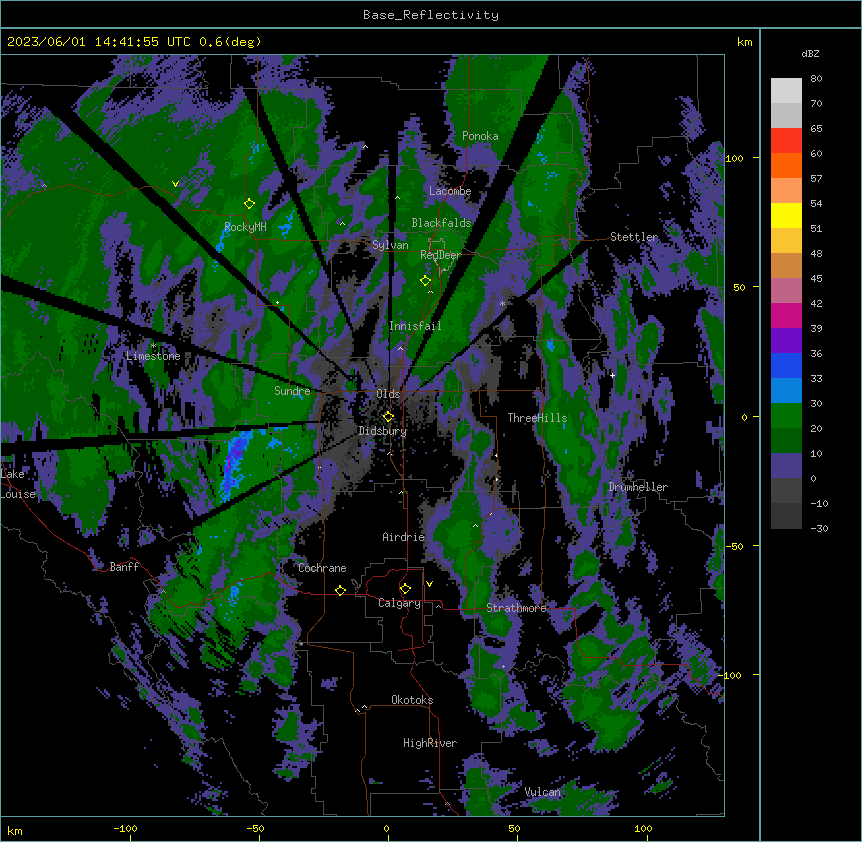Select the Blackfalds map label
Image resolution: width=862 pixels, height=842 pixels.
pos(441,223)
